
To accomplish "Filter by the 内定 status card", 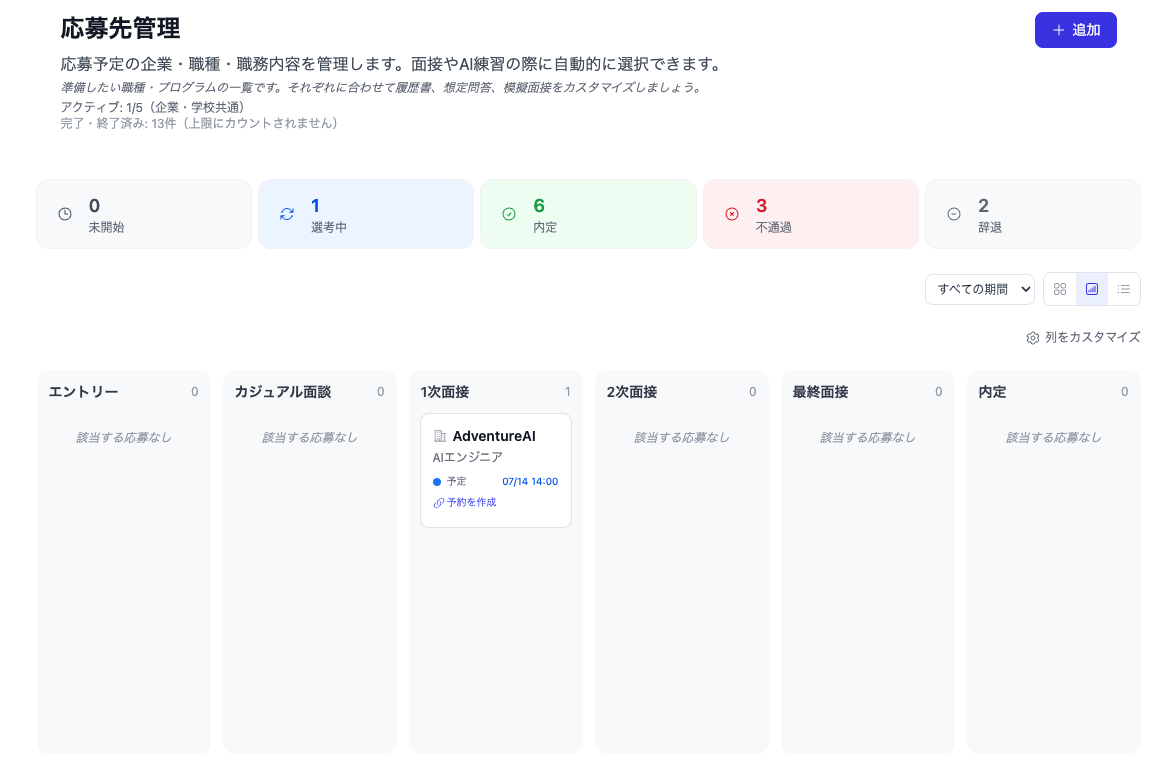I will tap(589, 214).
